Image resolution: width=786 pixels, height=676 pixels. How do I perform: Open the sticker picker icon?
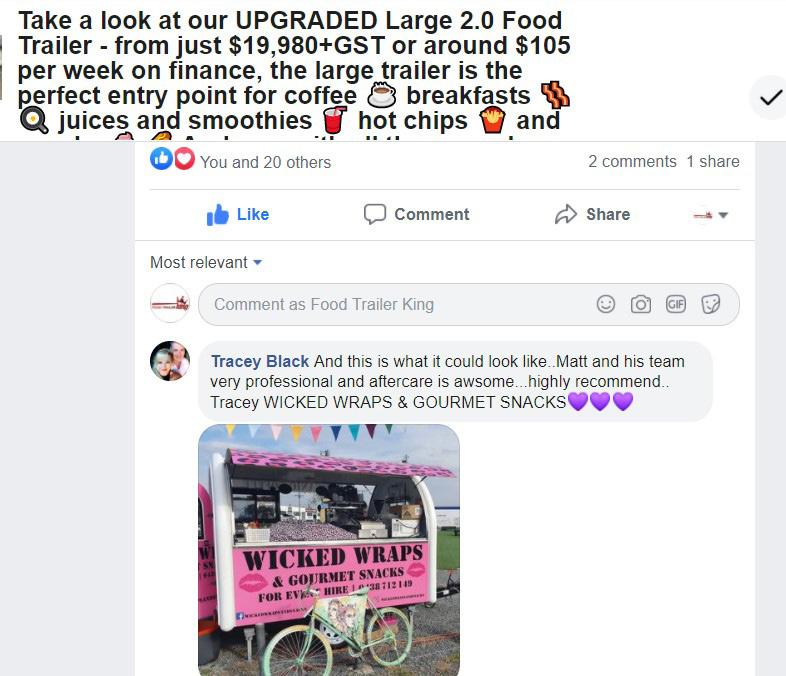click(x=710, y=304)
